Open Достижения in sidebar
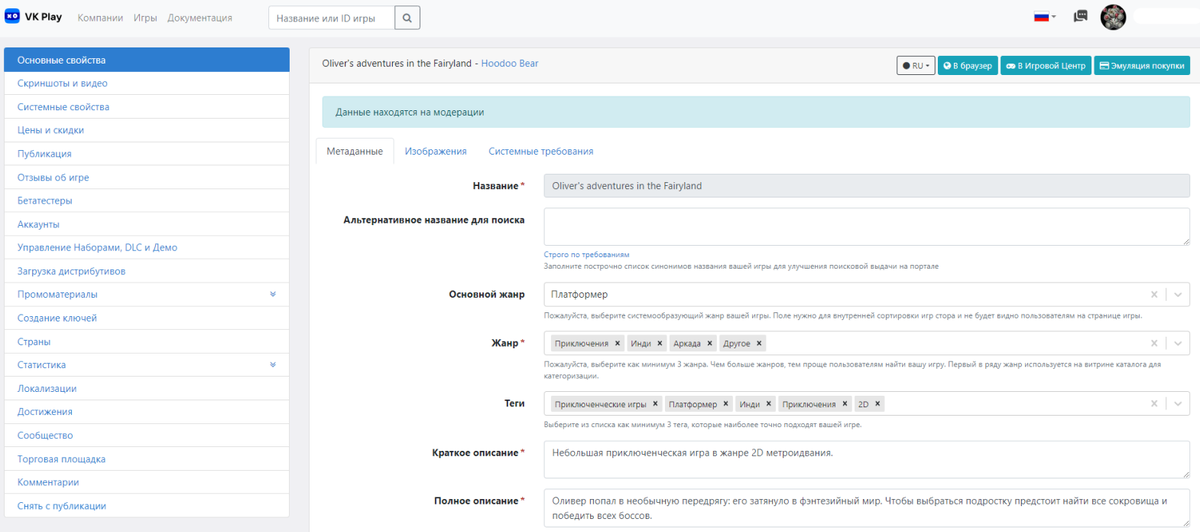Image resolution: width=1200 pixels, height=532 pixels. (x=147, y=412)
